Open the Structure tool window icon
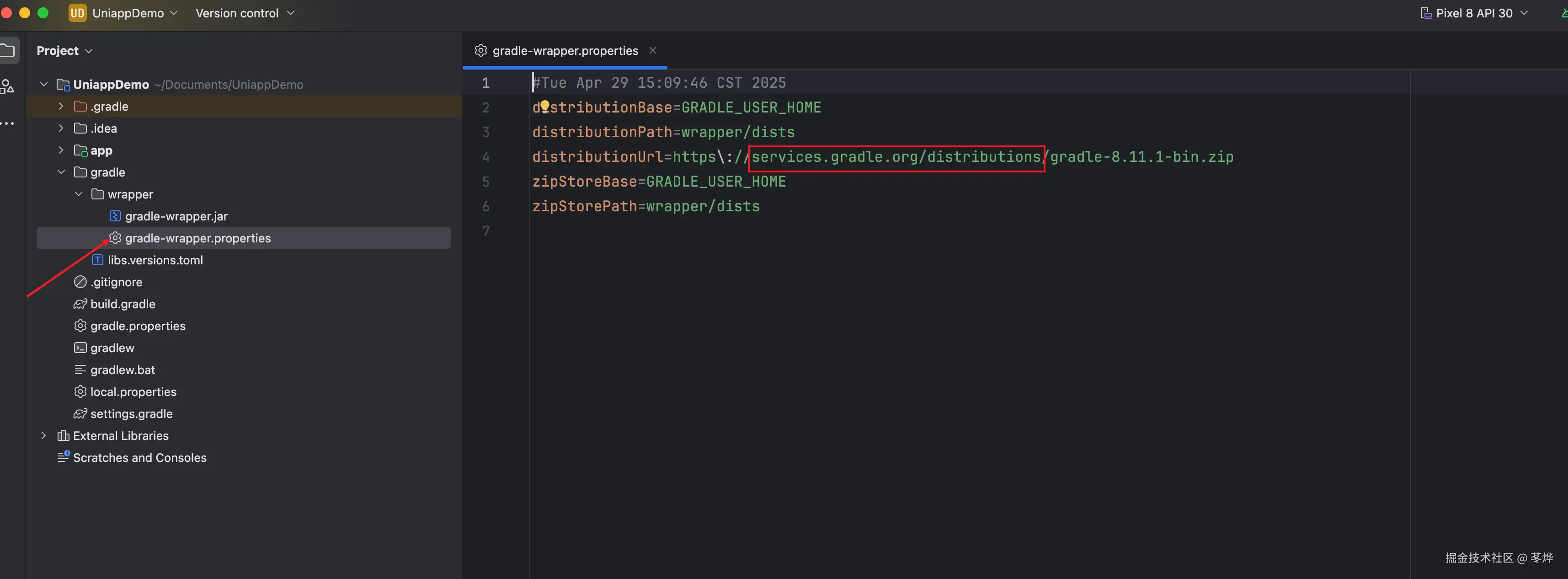This screenshot has width=1568, height=579. point(7,87)
